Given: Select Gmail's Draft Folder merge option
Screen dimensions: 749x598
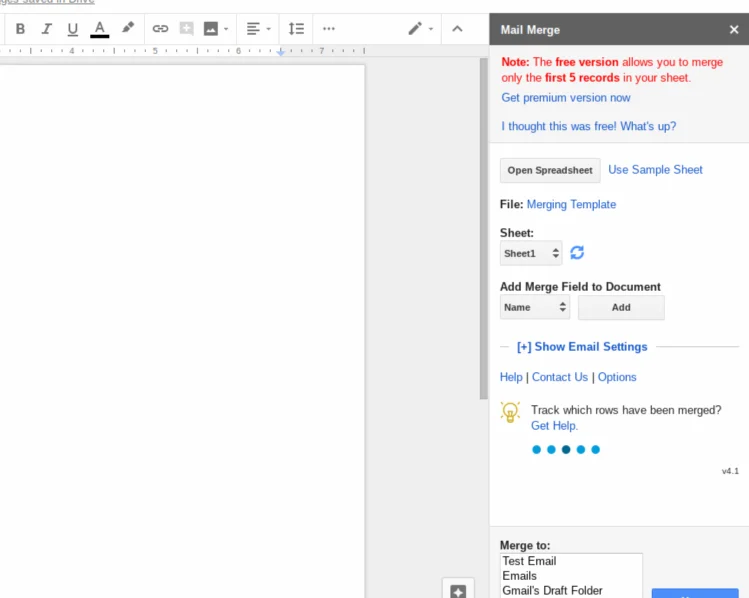Looking at the screenshot, I should point(571,590).
